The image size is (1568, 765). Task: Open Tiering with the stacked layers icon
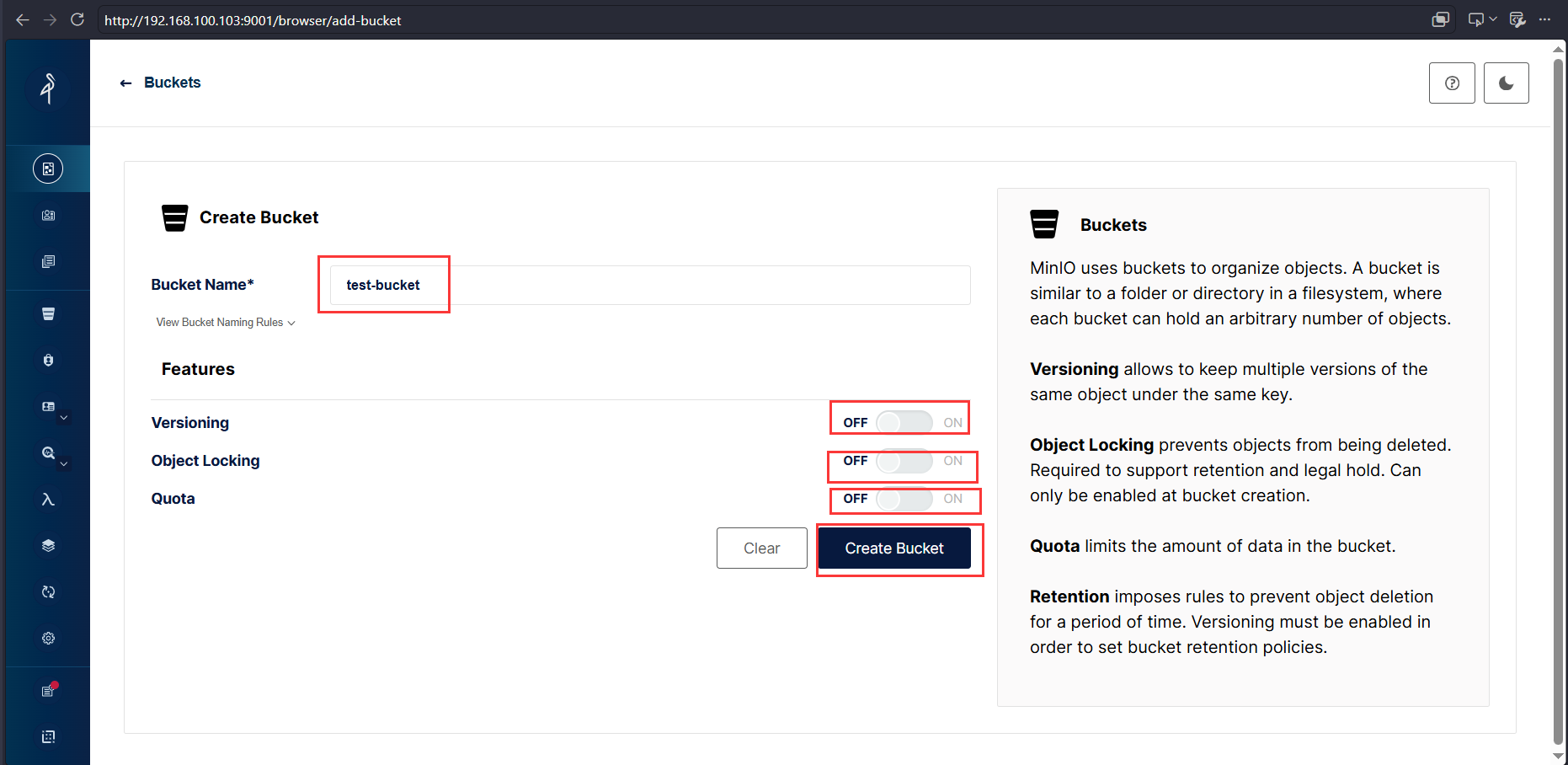[48, 546]
